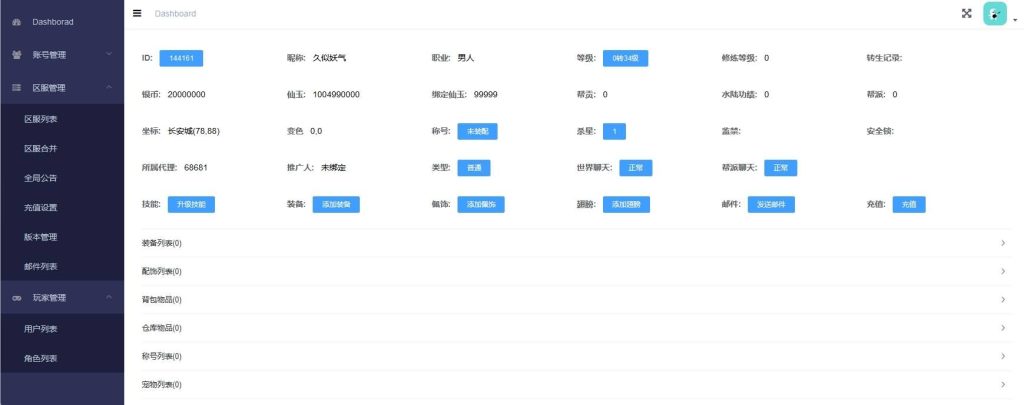
Task: Click the 杀星 value 1 button
Action: pos(614,131)
